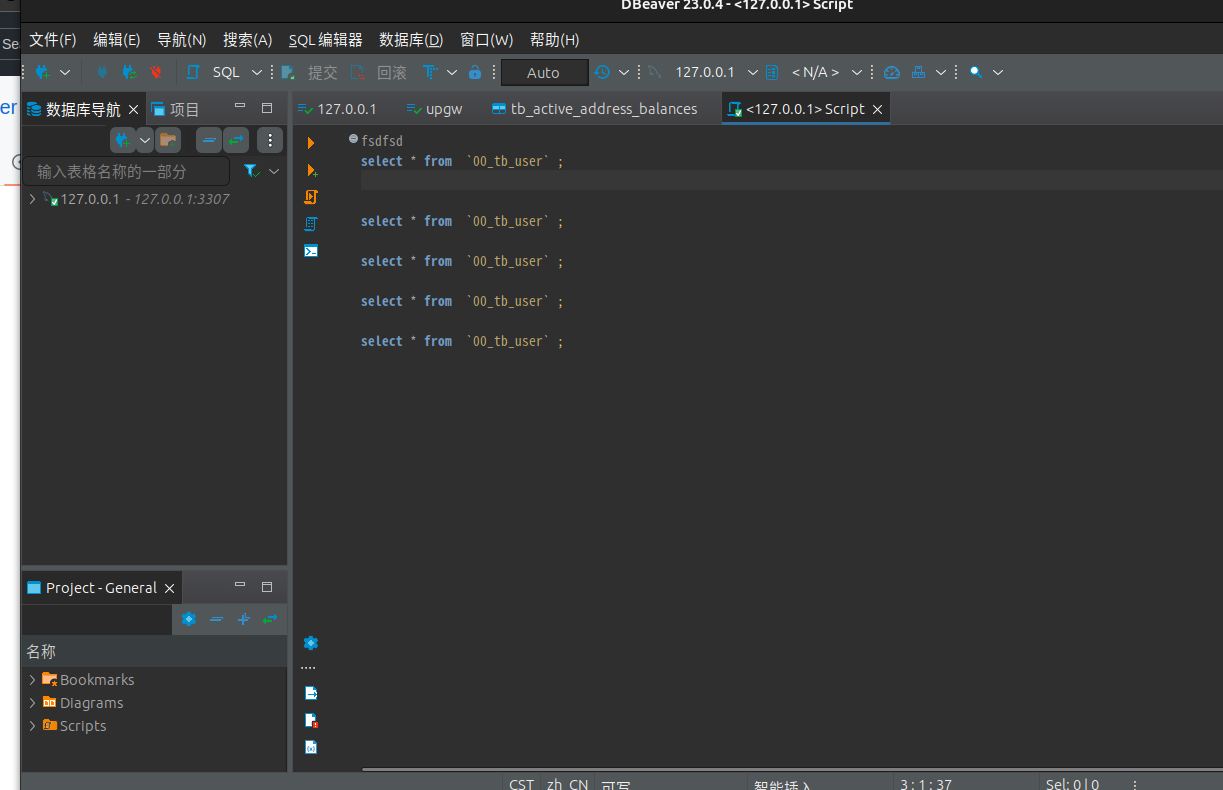This screenshot has width=1223, height=790.
Task: Open the schema selector showing <N/A>
Action: pyautogui.click(x=819, y=72)
